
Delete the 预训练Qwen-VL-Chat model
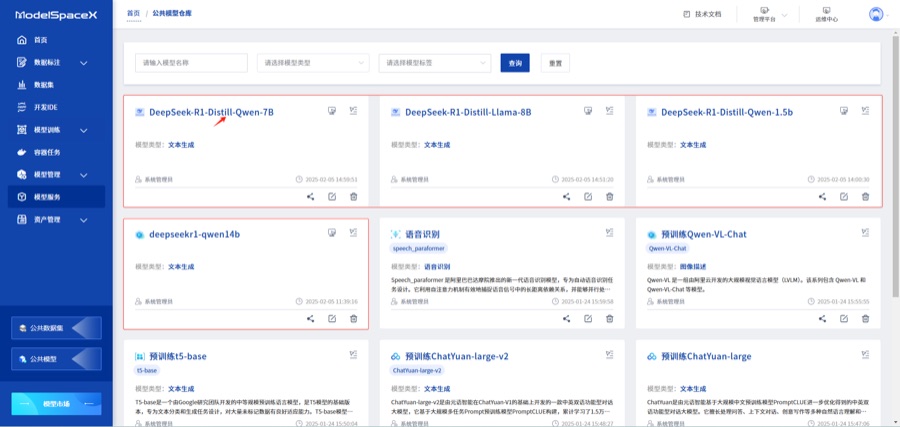[x=866, y=319]
